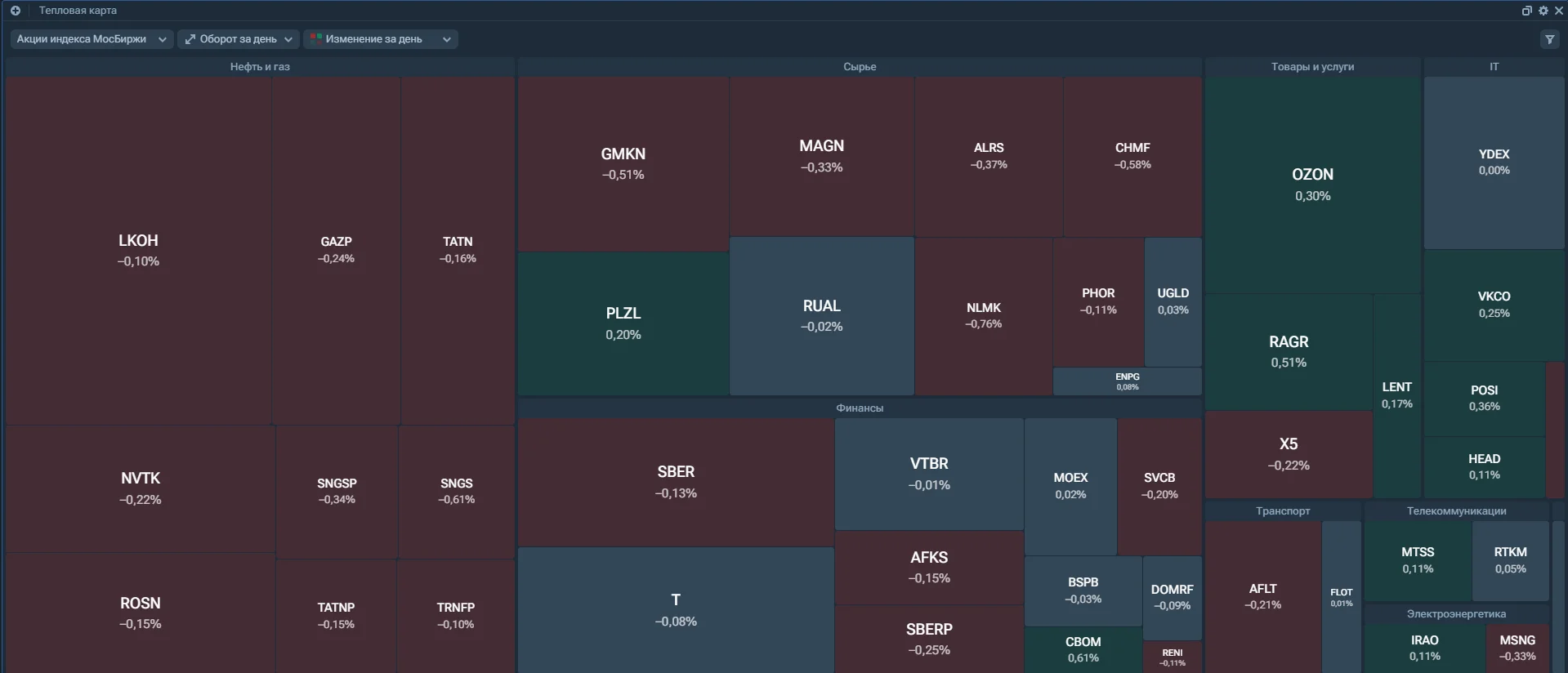Click the X5 tile

click(1289, 454)
